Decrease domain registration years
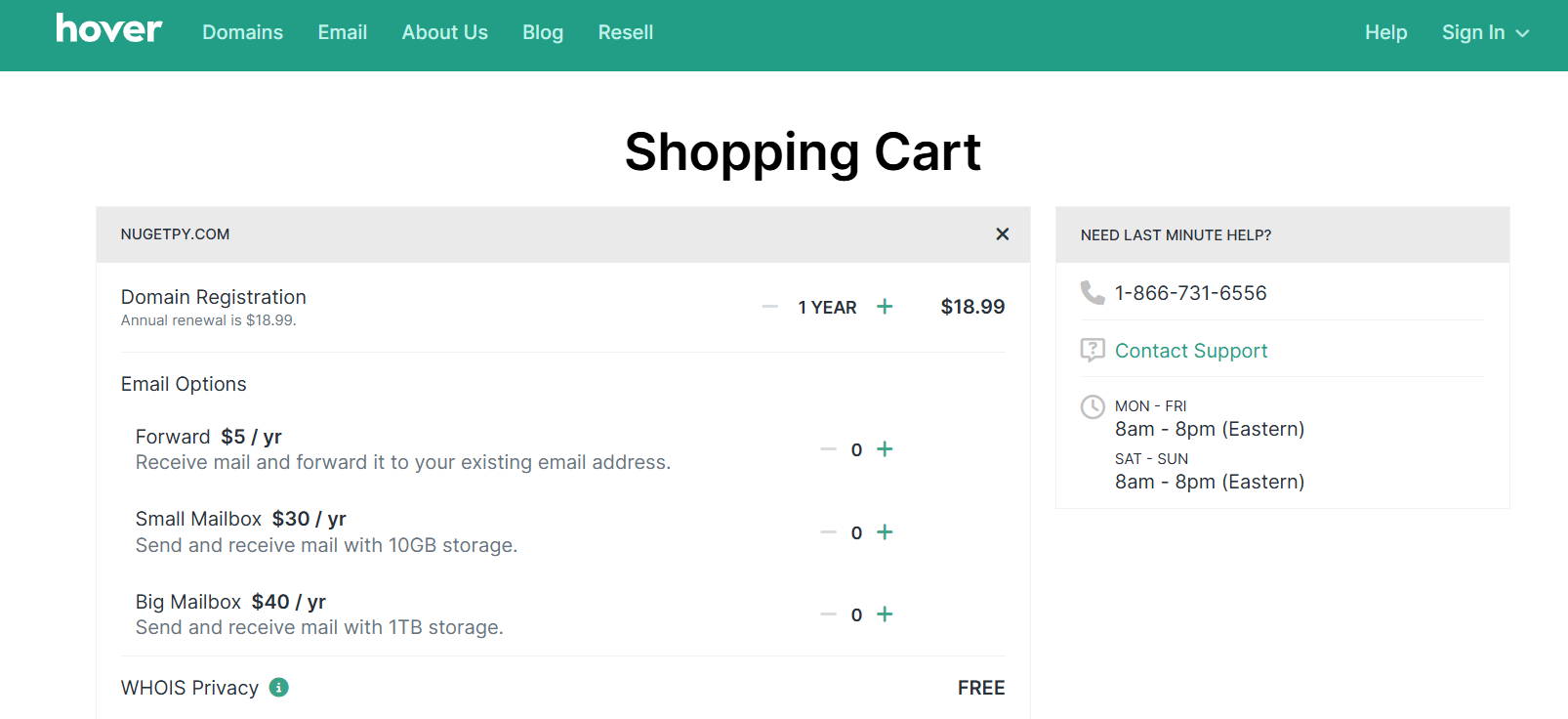This screenshot has height=719, width=1568. pos(770,307)
